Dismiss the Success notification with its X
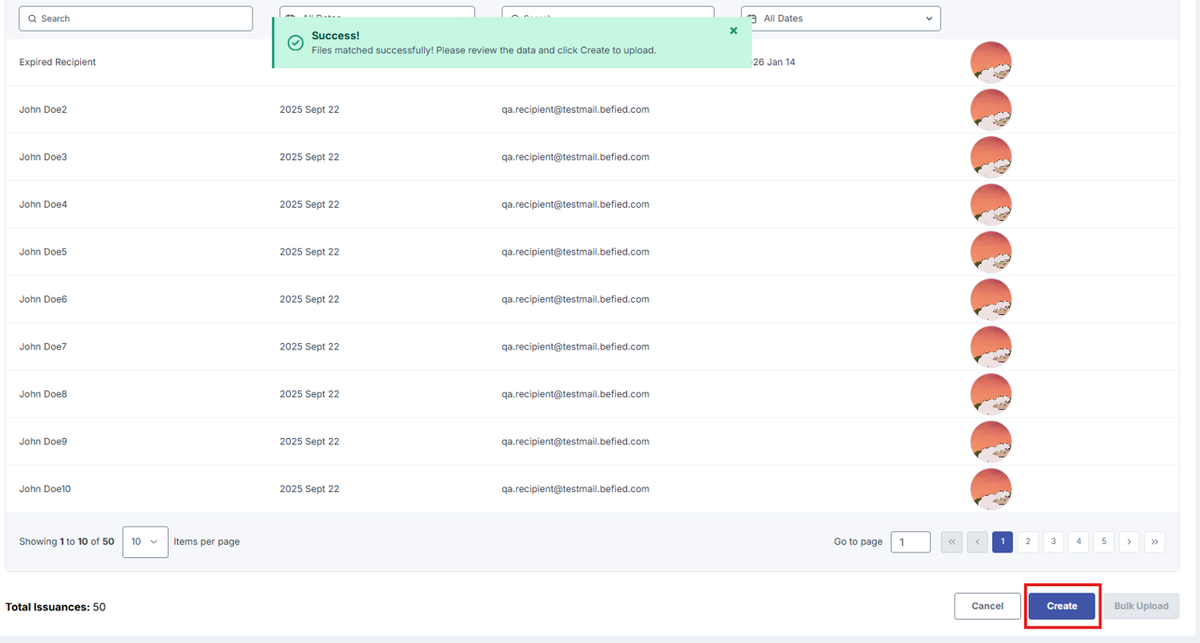The image size is (1200, 643). tap(734, 31)
